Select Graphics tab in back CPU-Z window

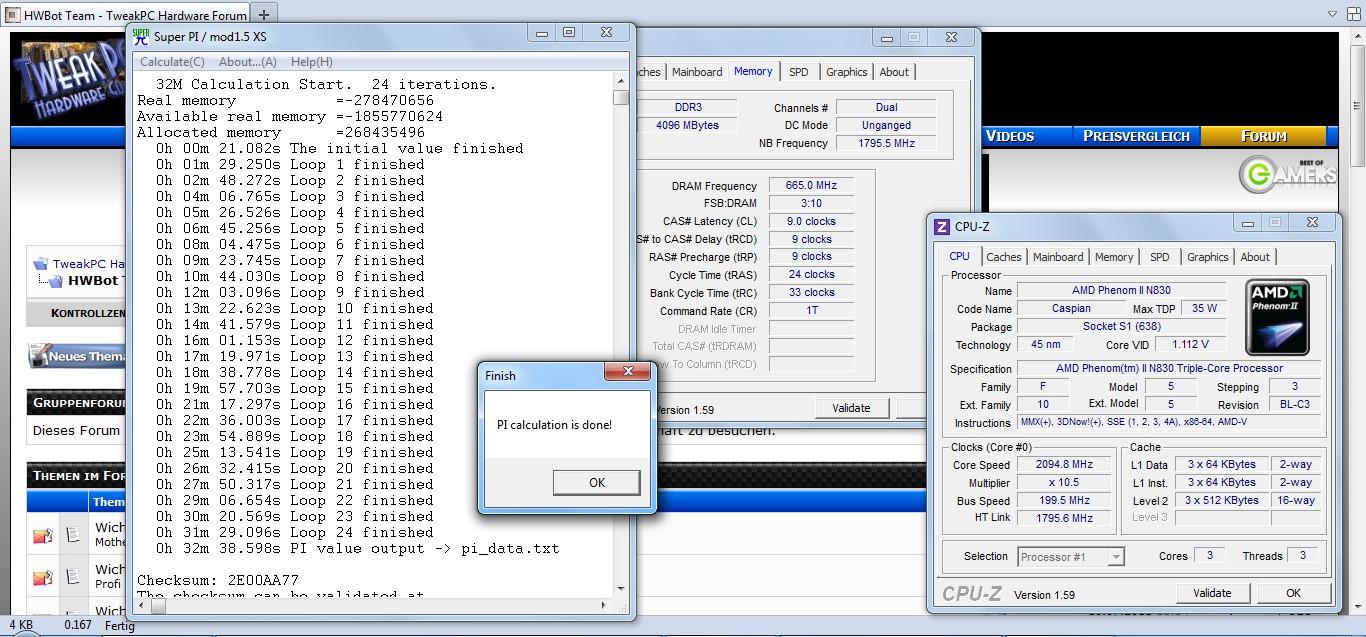pos(846,72)
